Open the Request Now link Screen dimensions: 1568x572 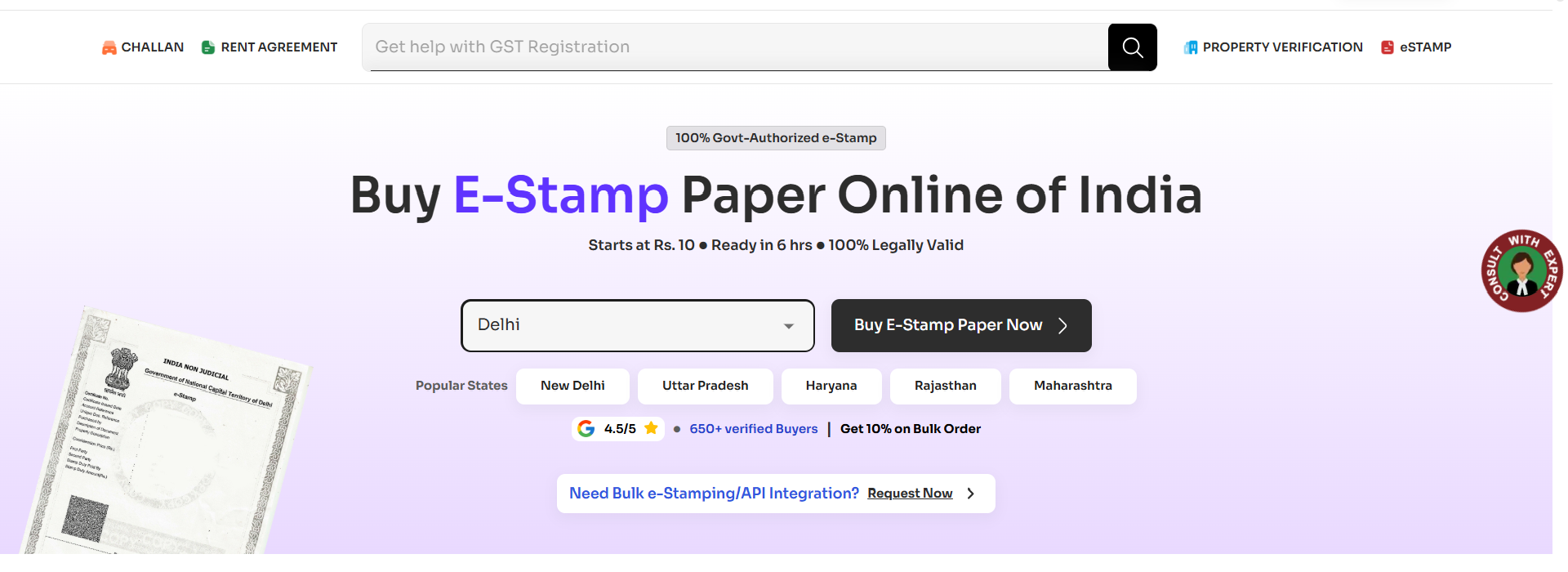910,494
